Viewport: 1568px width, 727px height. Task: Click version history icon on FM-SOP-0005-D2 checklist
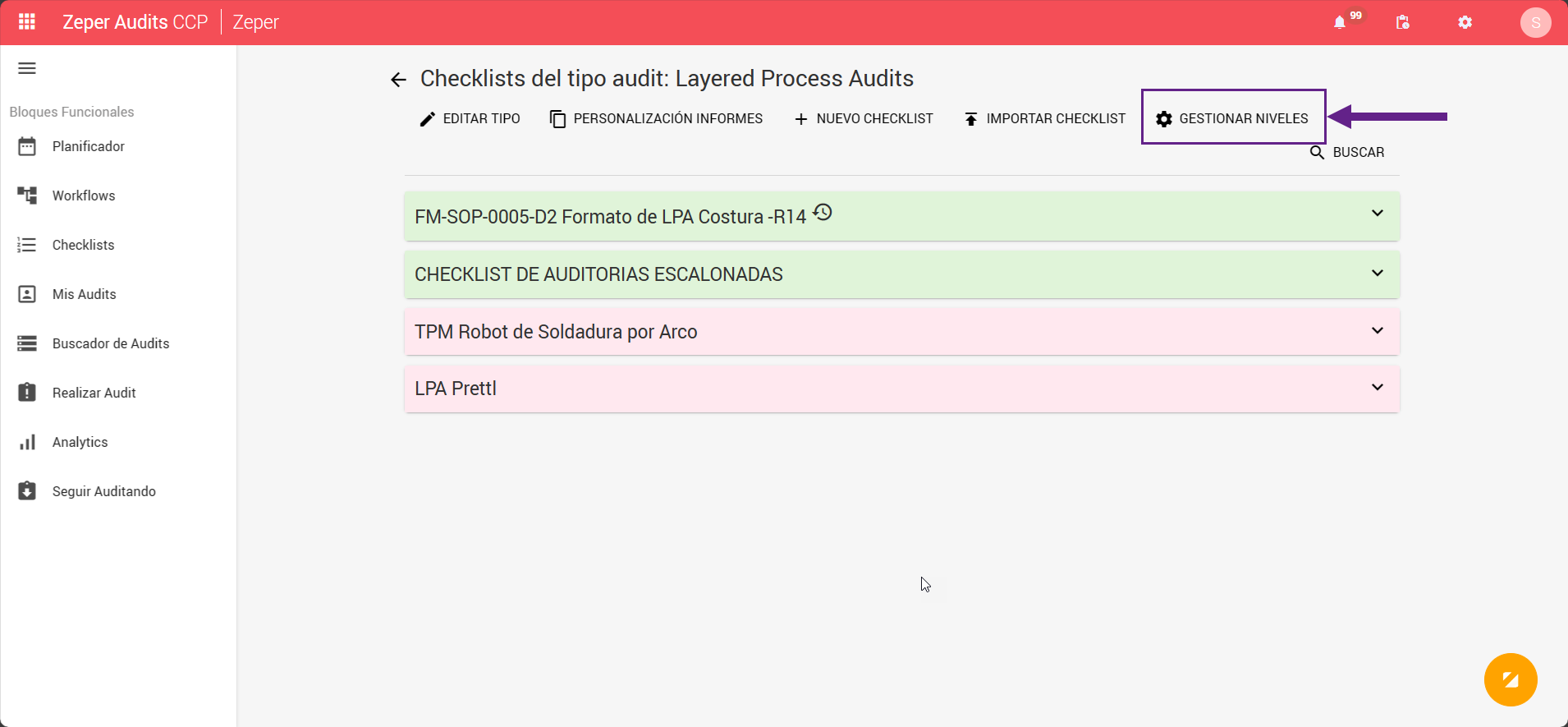coord(823,213)
